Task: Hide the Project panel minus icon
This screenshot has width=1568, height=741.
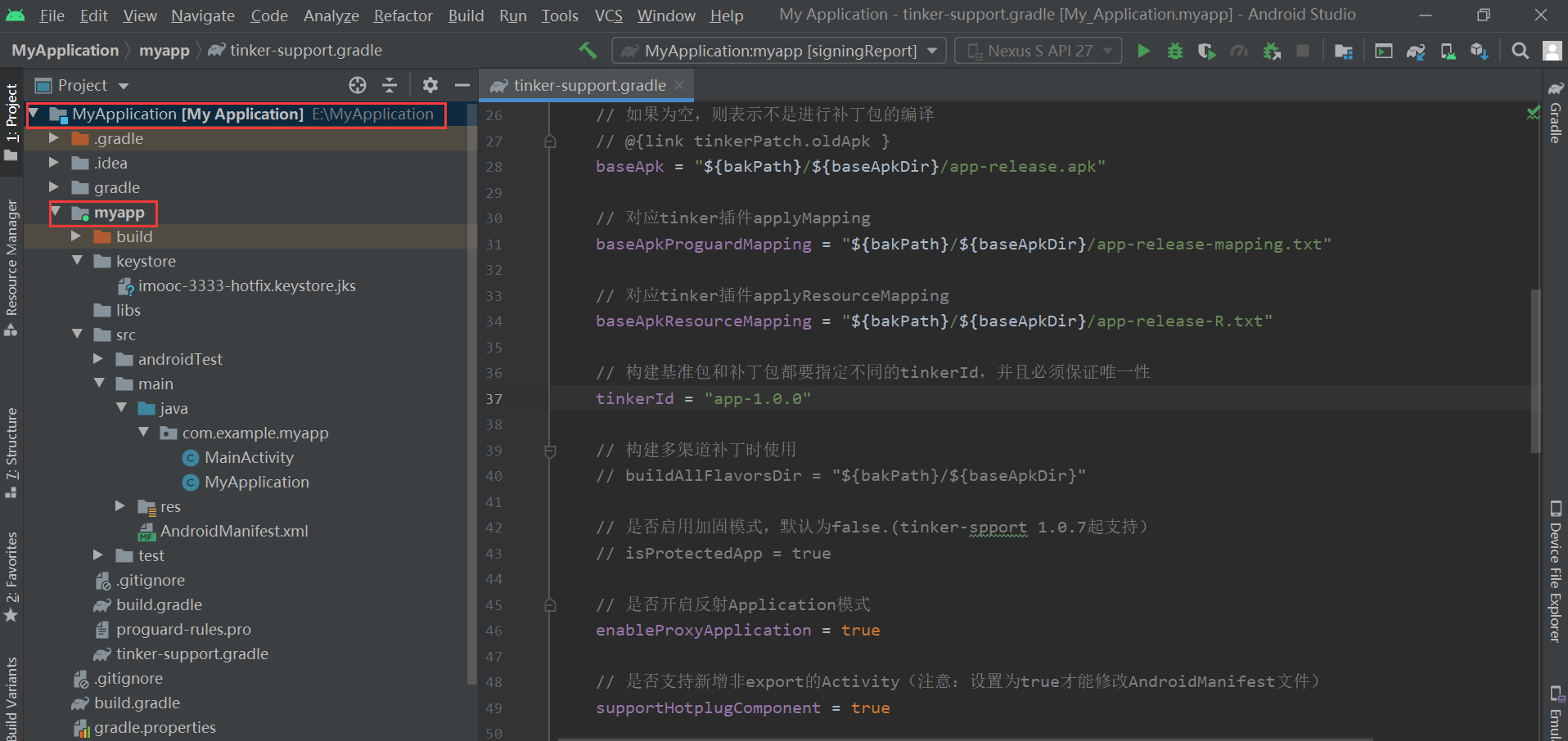Action: coord(462,85)
